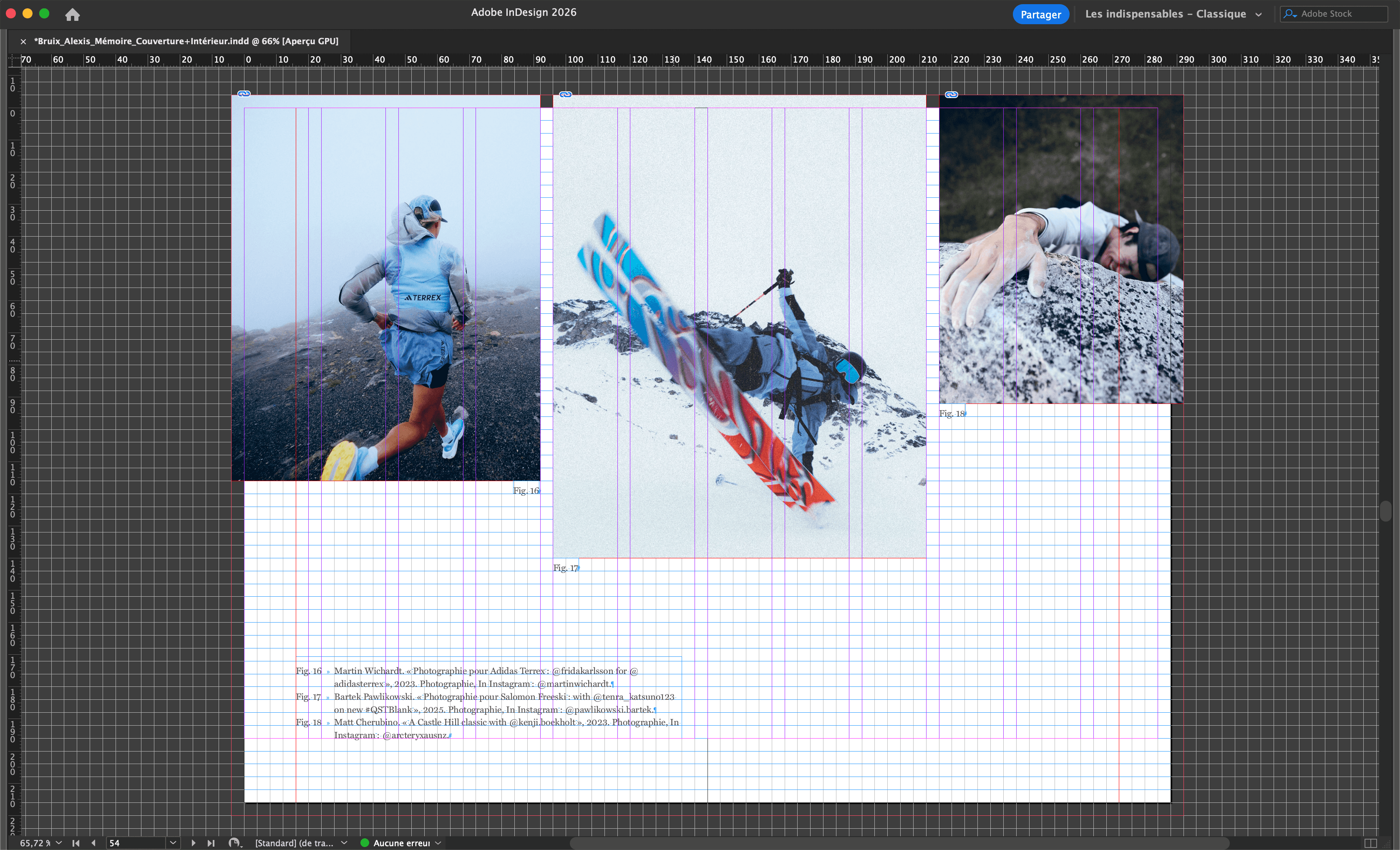Click link badge on Fig. 16 image
Image resolution: width=1400 pixels, height=850 pixels.
244,94
